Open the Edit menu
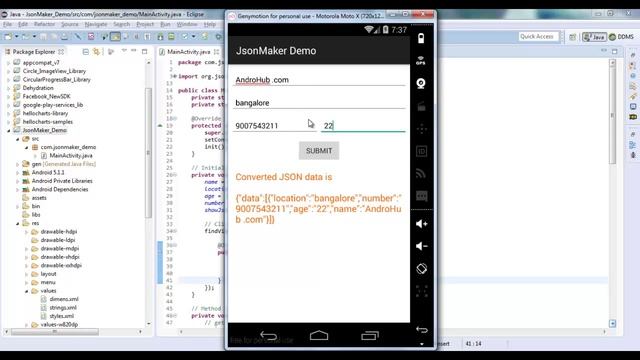640x360 pixels. click(23, 24)
